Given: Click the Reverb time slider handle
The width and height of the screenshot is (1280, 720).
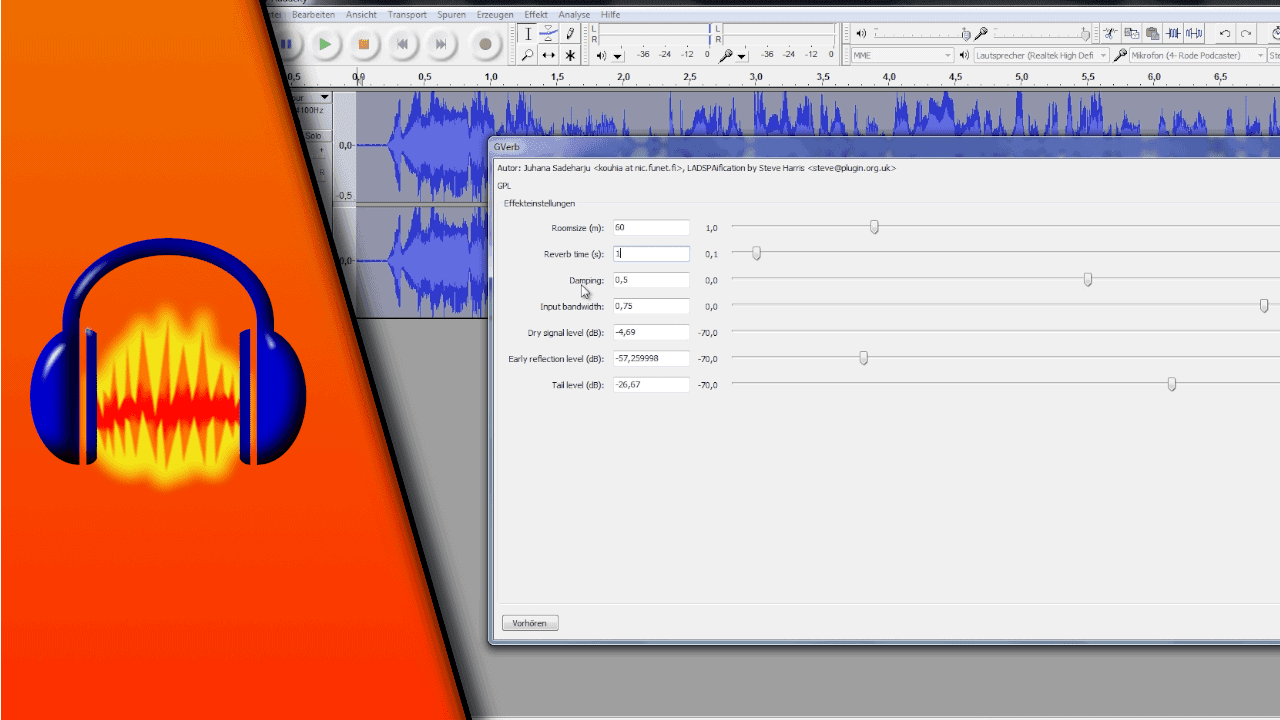Looking at the screenshot, I should [756, 253].
